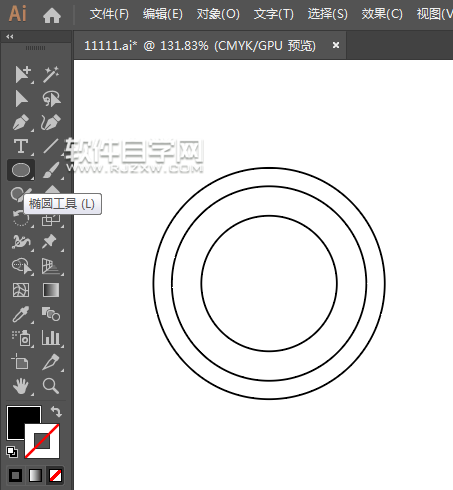This screenshot has height=490, width=453.
Task: Open the 文件(F) menu
Action: pyautogui.click(x=109, y=14)
